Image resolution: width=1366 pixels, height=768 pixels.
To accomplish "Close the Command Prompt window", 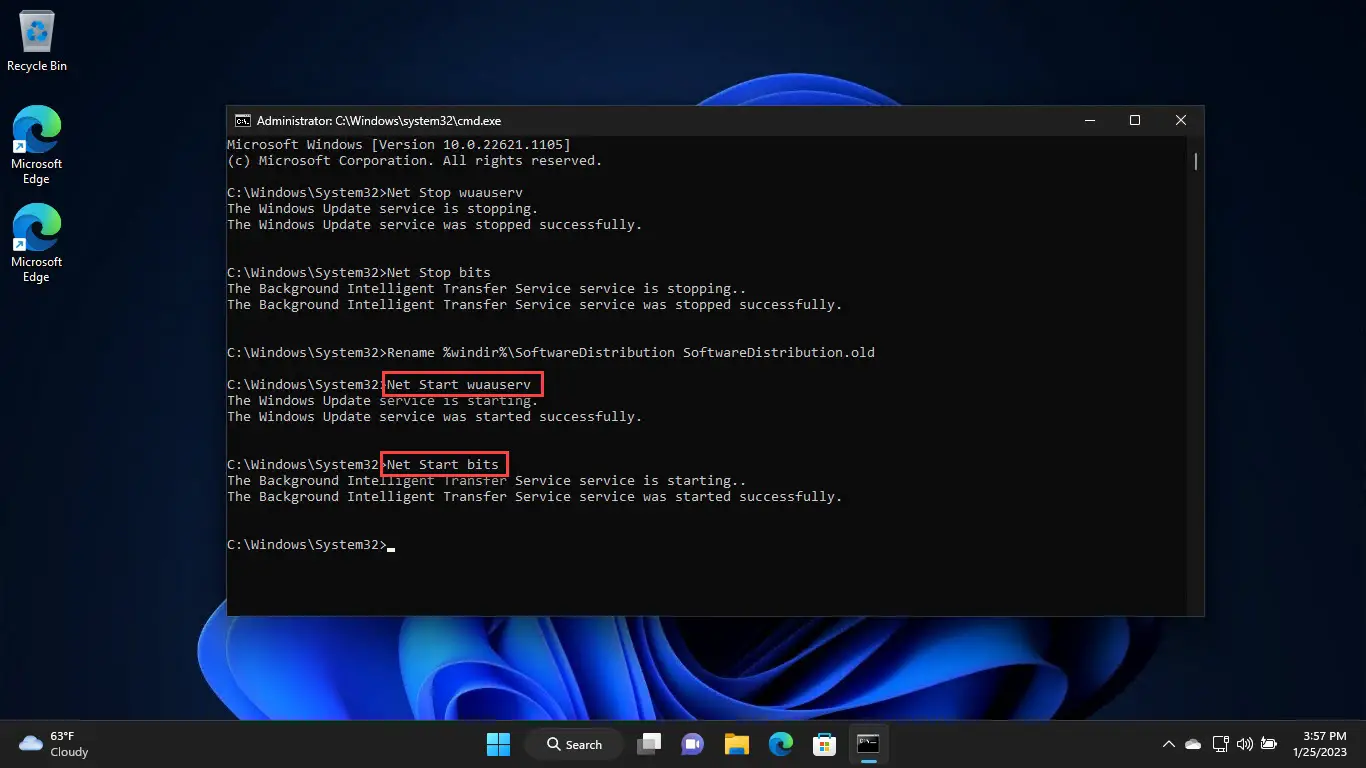I will point(1181,120).
